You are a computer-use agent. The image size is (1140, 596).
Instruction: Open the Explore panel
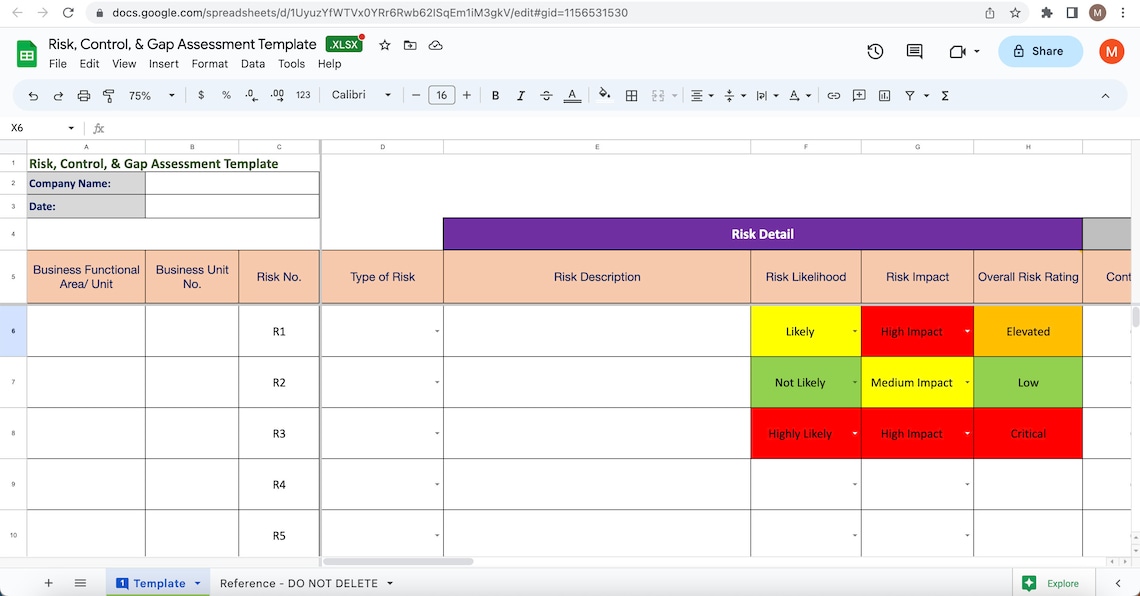pos(1051,583)
